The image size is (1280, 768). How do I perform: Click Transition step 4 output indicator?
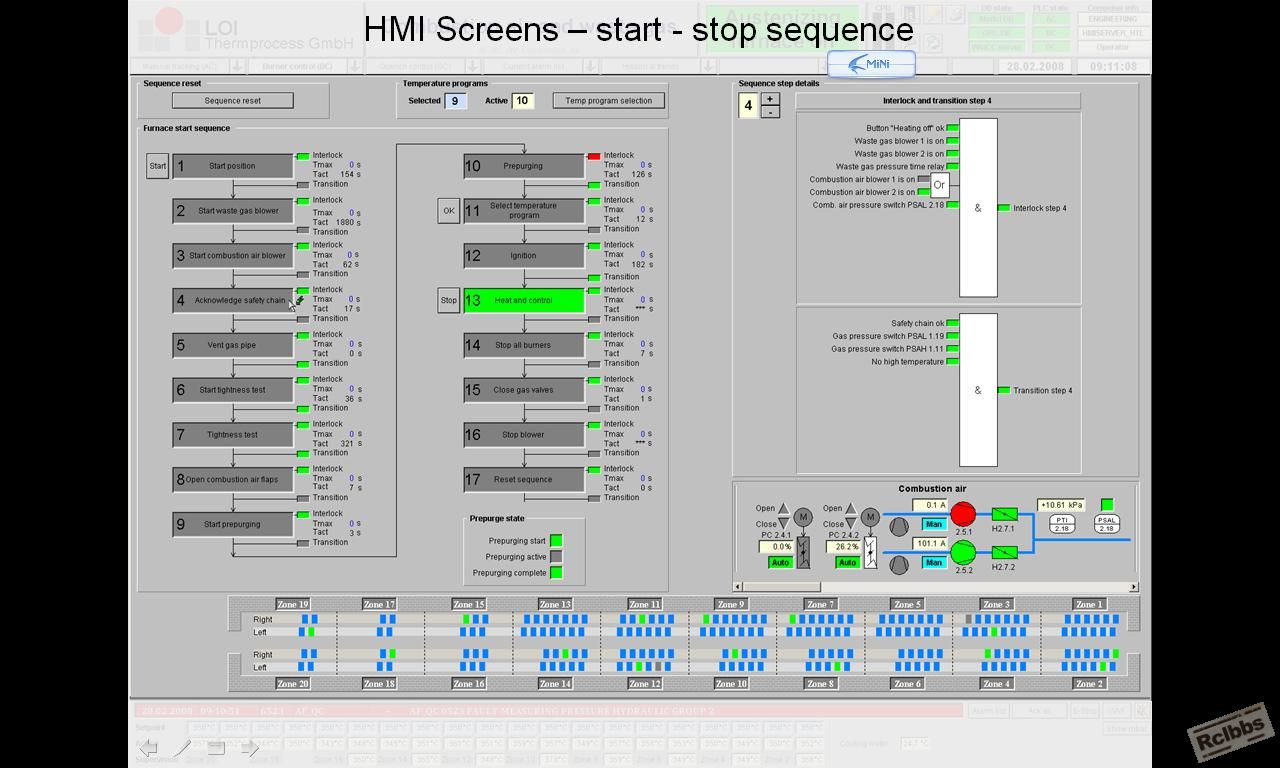click(1003, 390)
